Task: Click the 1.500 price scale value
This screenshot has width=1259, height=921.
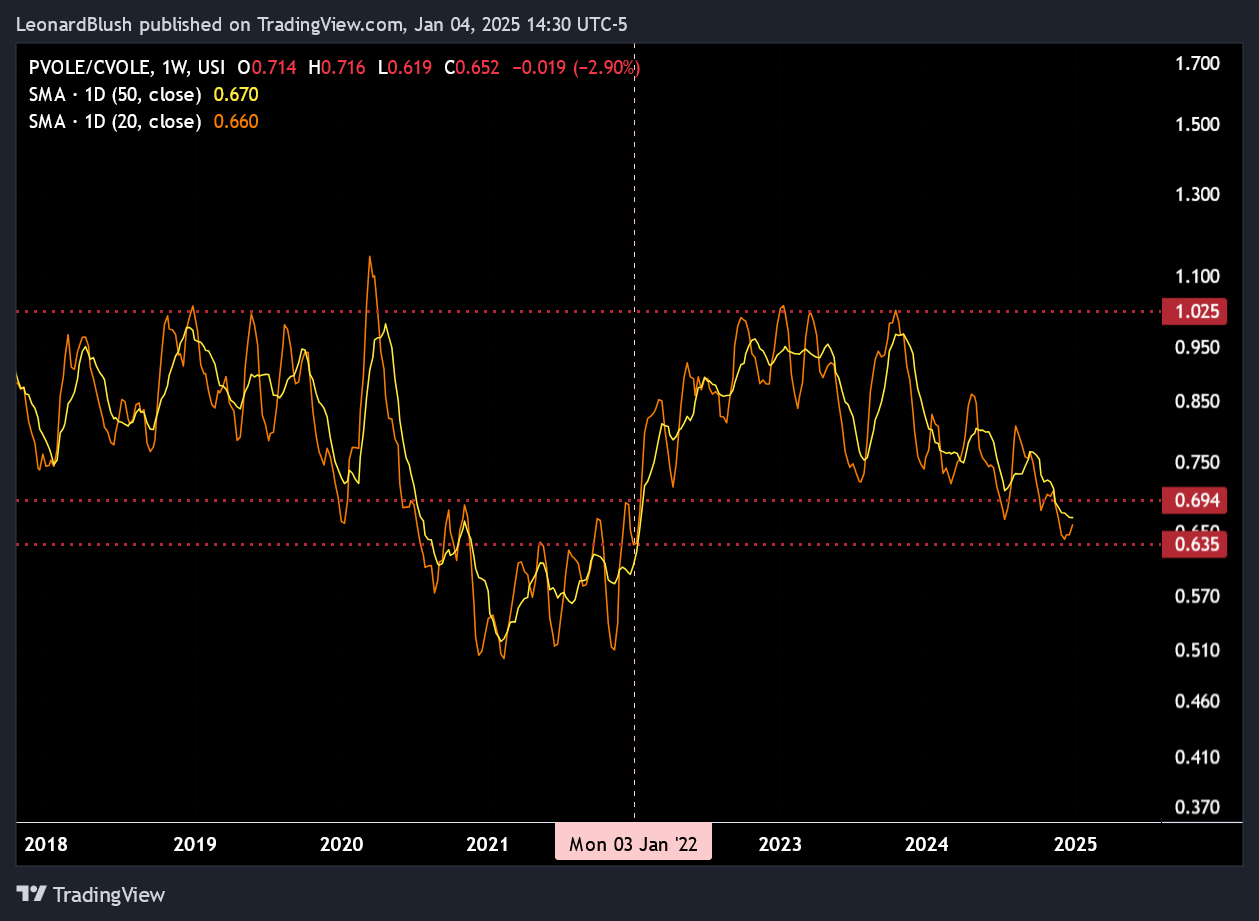Action: (x=1199, y=124)
